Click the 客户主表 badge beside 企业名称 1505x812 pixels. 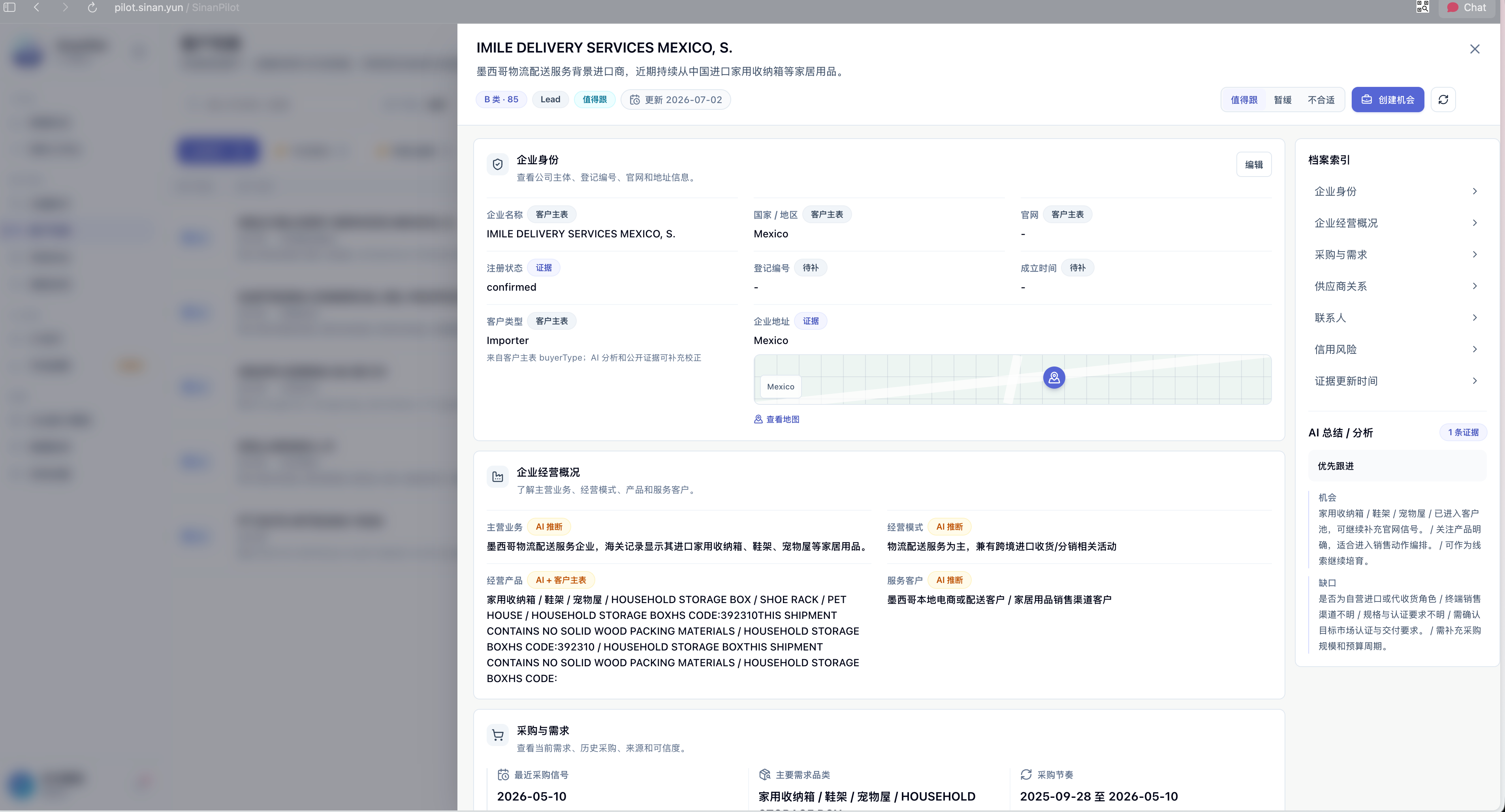click(x=552, y=214)
